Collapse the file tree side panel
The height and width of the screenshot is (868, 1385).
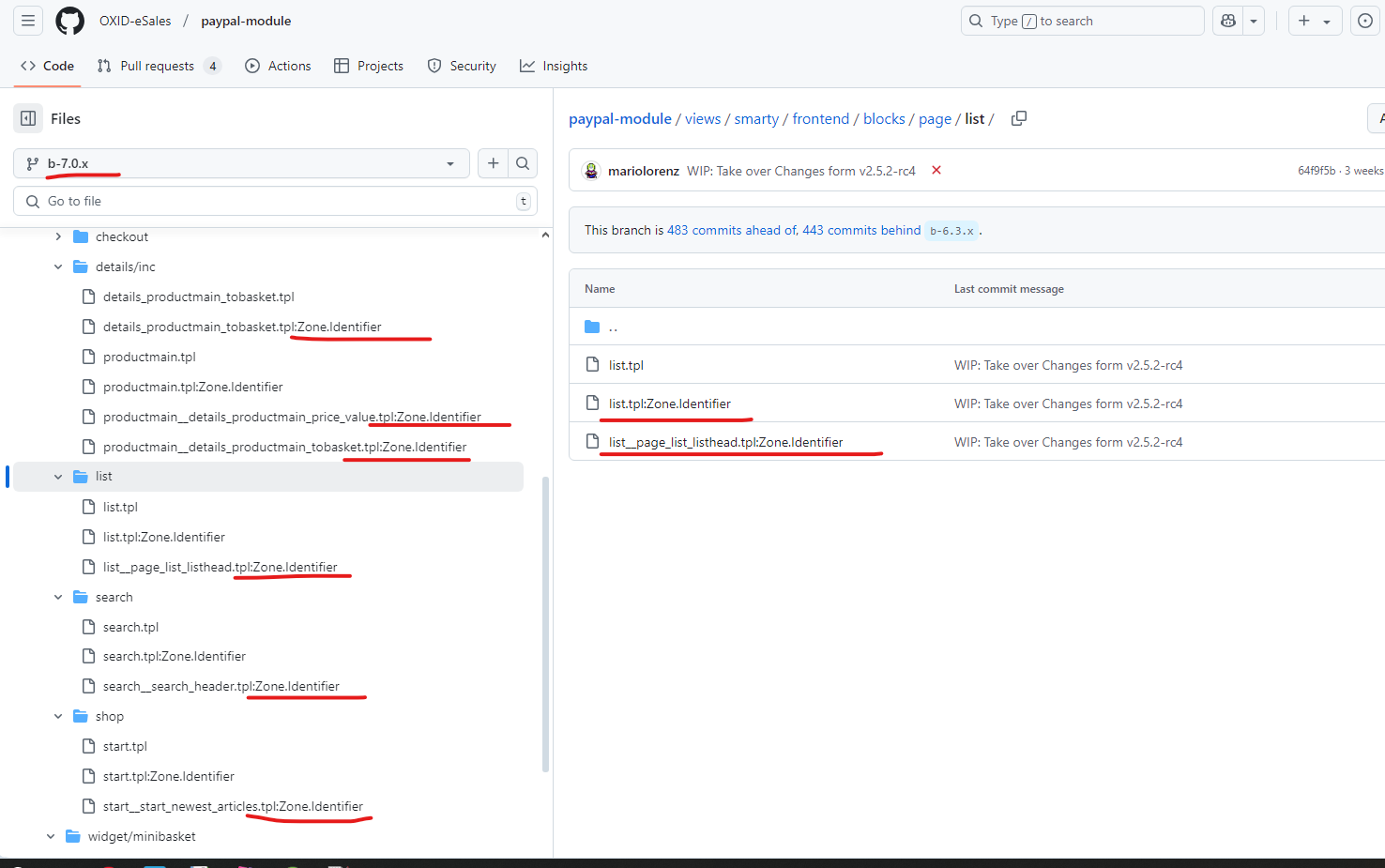tap(28, 118)
